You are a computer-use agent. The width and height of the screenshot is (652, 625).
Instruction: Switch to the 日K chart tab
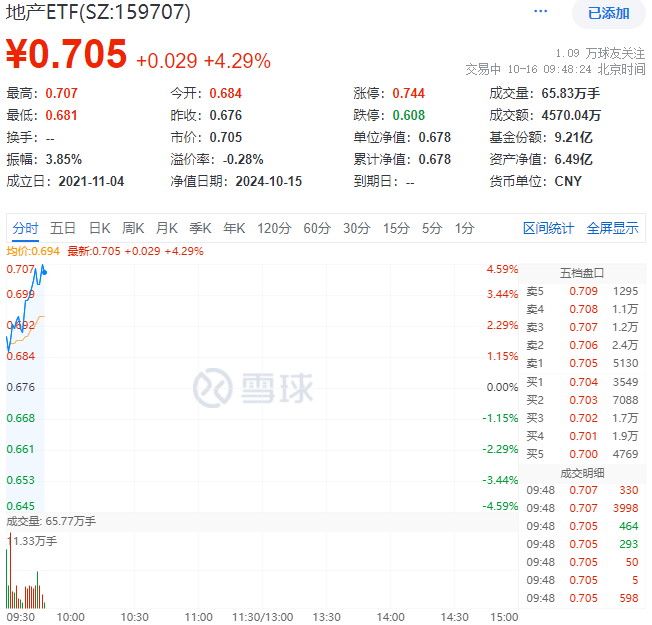(x=100, y=228)
